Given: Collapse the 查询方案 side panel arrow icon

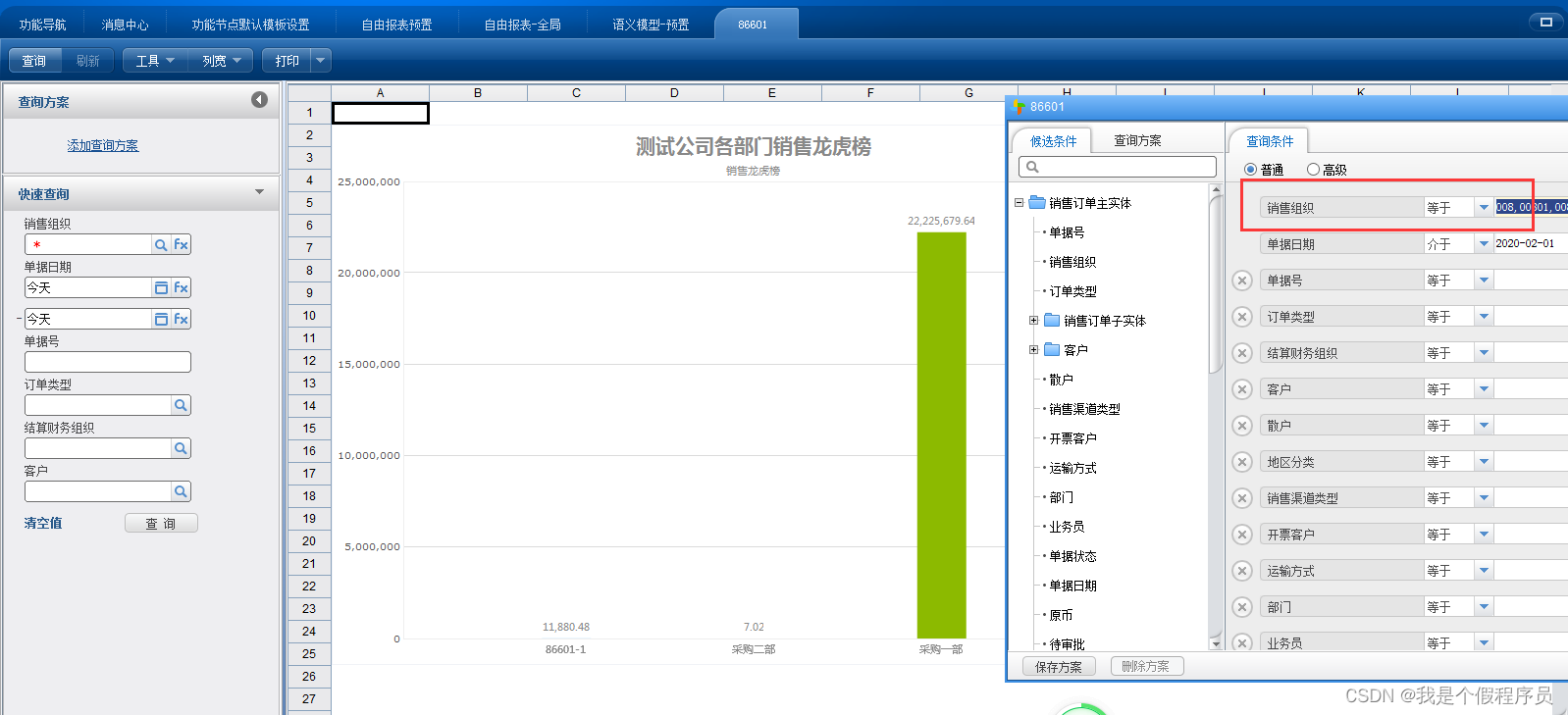Looking at the screenshot, I should 259,100.
